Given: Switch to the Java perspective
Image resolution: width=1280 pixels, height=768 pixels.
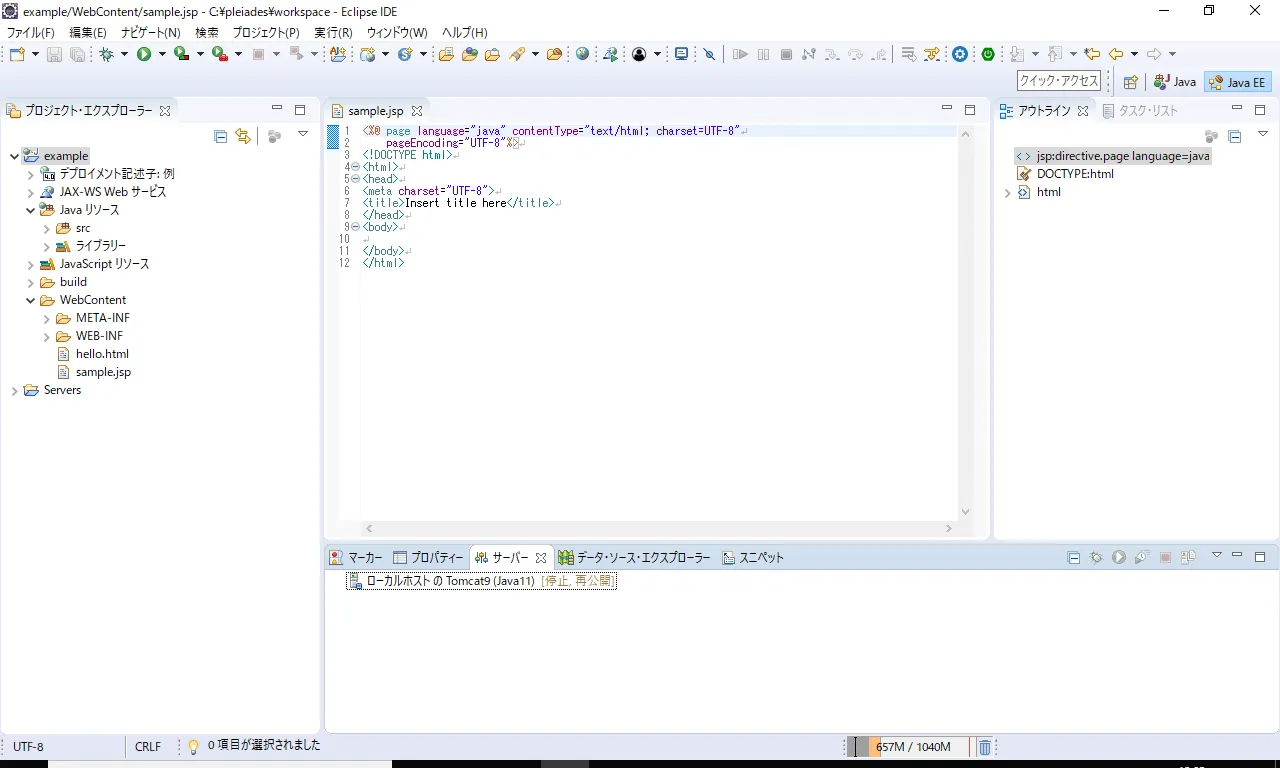Looking at the screenshot, I should pyautogui.click(x=1175, y=82).
